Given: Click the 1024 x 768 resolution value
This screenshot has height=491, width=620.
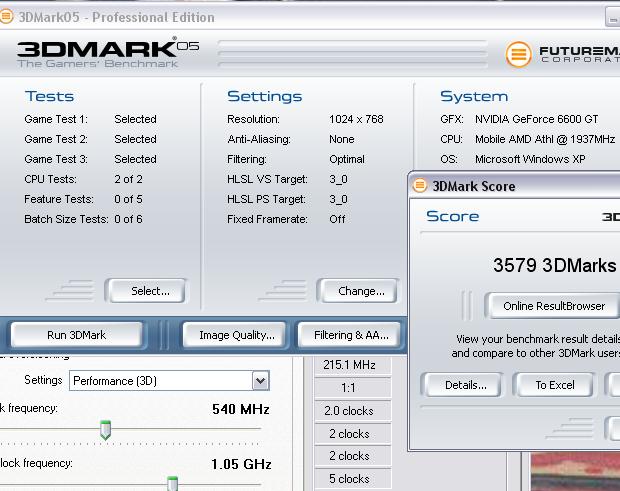Looking at the screenshot, I should pos(356,119).
